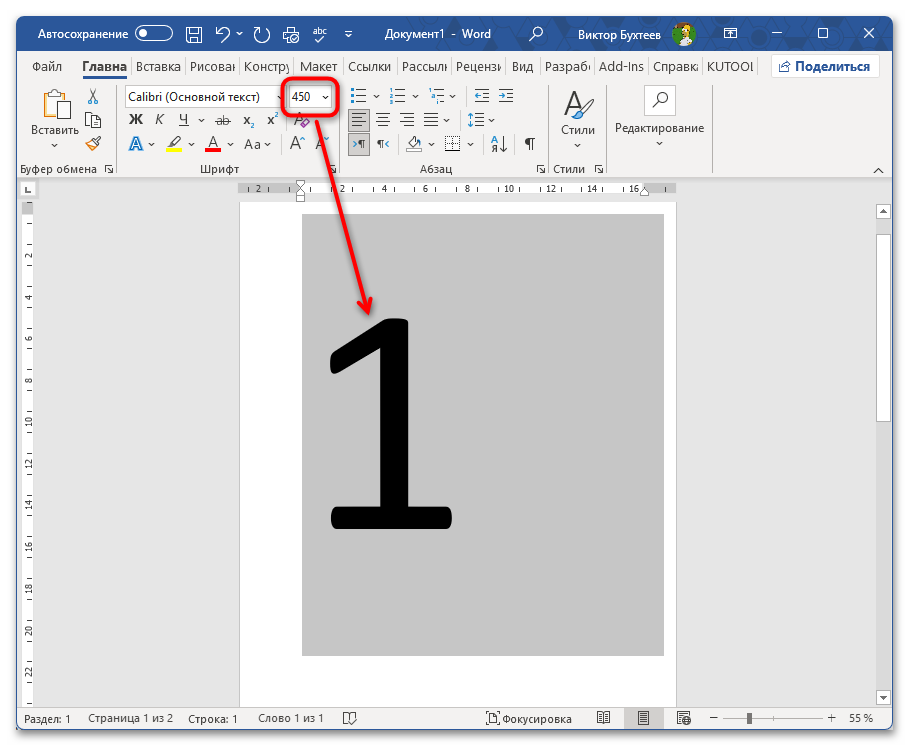The width and height of the screenshot is (909, 746).
Task: Toggle strikethrough text formatting
Action: pos(223,120)
